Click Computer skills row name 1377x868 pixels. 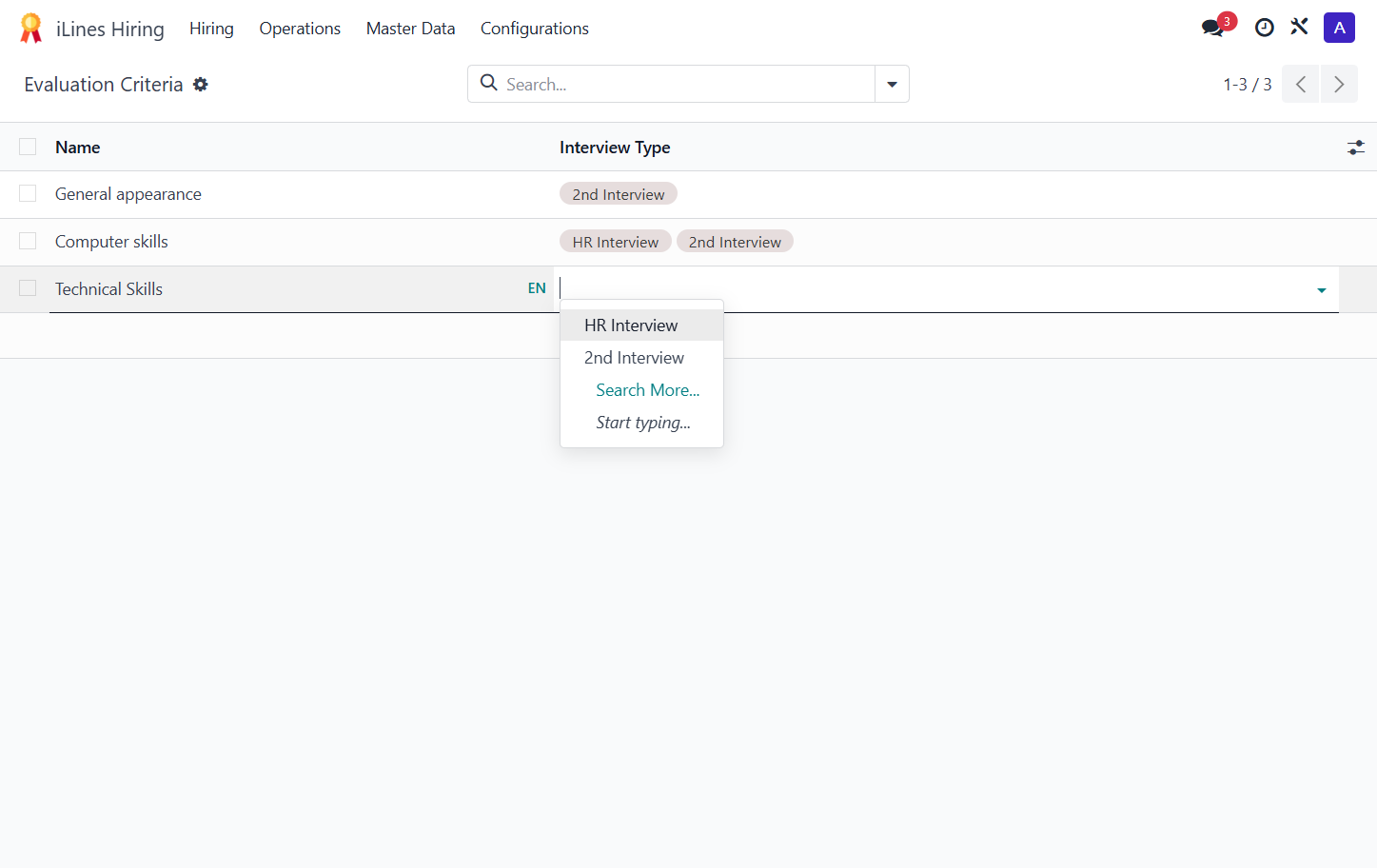111,242
